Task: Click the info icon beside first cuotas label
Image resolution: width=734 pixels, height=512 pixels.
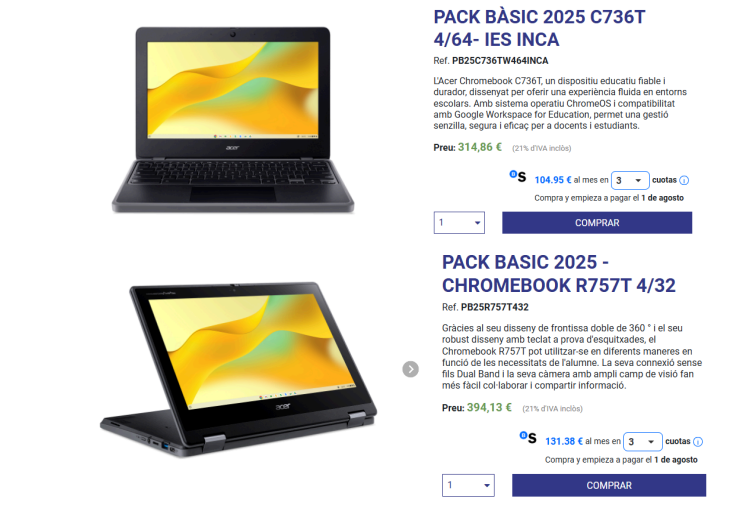Action: pos(684,180)
